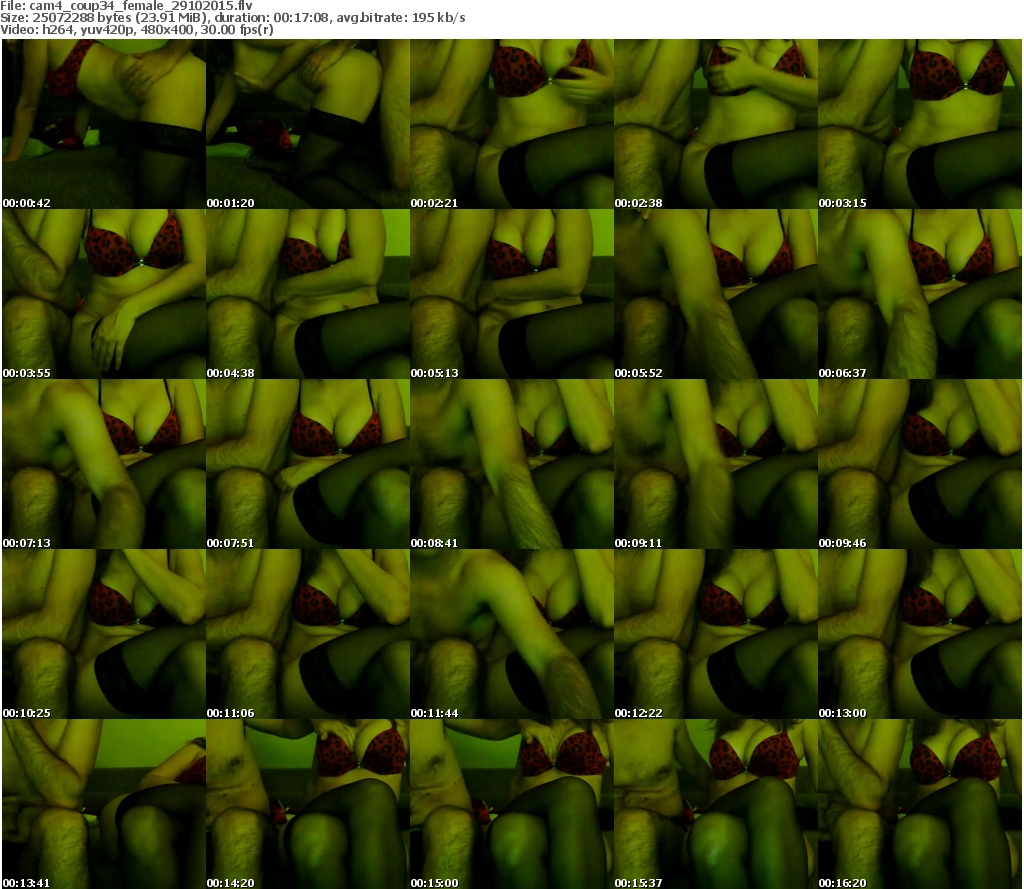Choose the thumbnail stamped 00:09:46

920,464
